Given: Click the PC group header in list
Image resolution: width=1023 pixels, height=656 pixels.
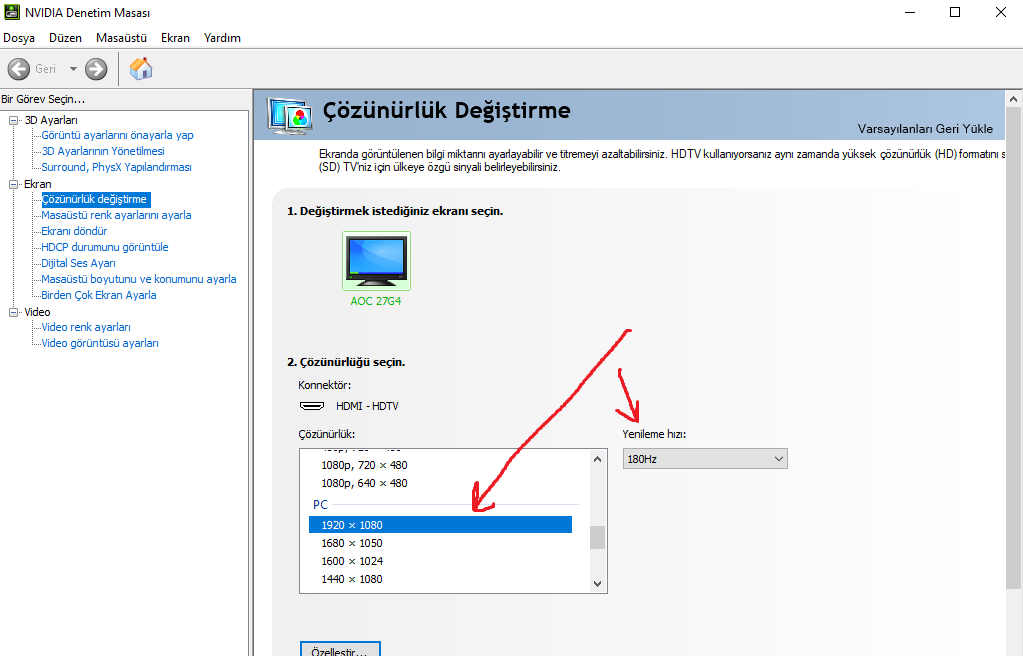Looking at the screenshot, I should pyautogui.click(x=320, y=505).
